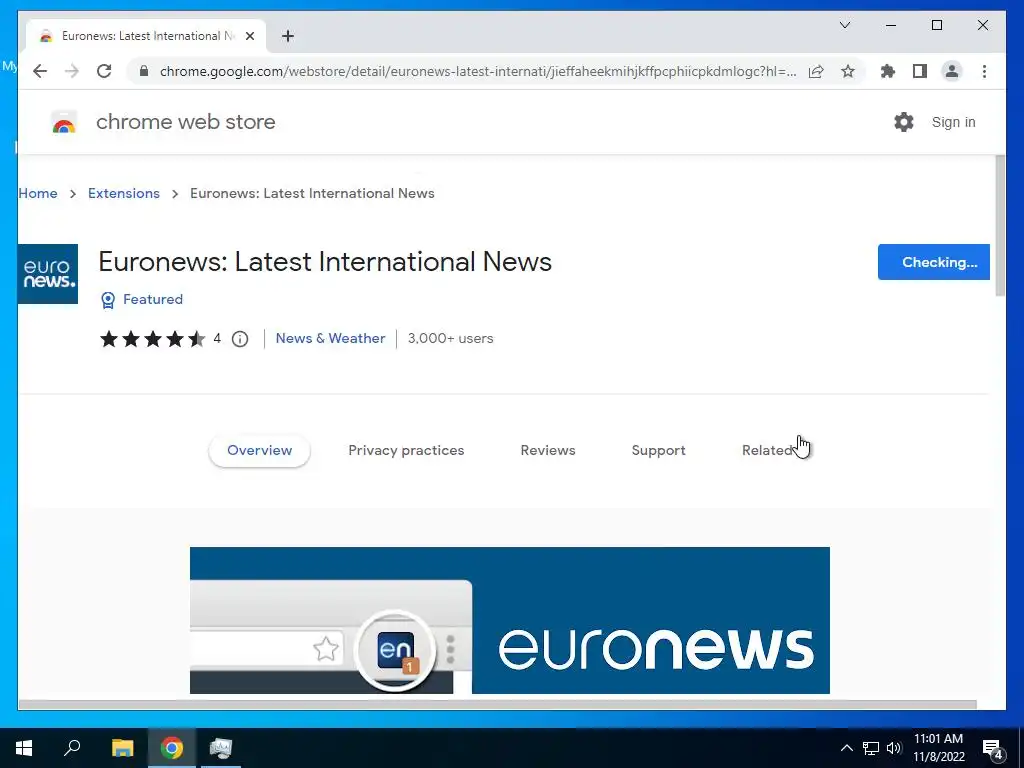
Task: Open Chrome's three-dot menu
Action: click(984, 71)
